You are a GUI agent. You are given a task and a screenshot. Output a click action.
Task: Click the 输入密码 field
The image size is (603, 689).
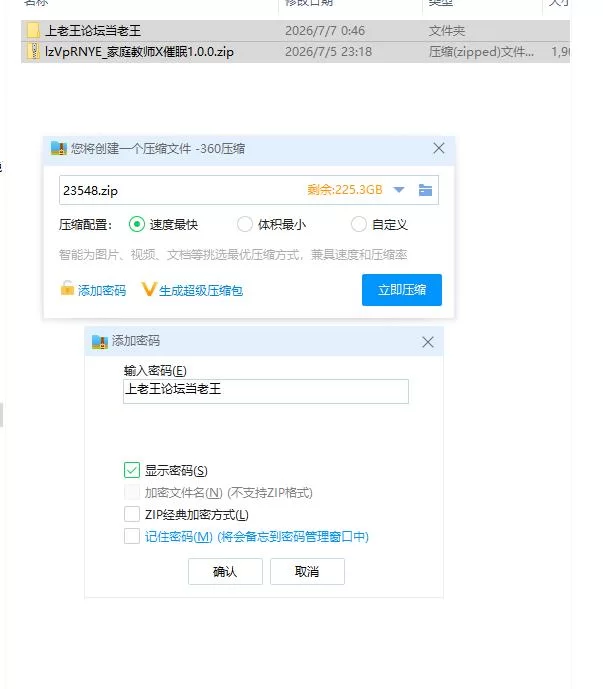(x=265, y=391)
